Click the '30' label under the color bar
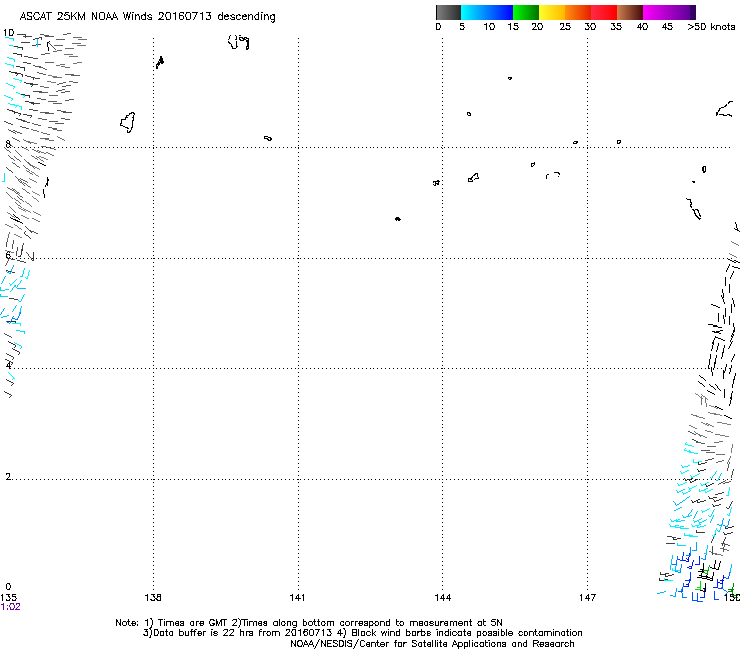 [590, 27]
